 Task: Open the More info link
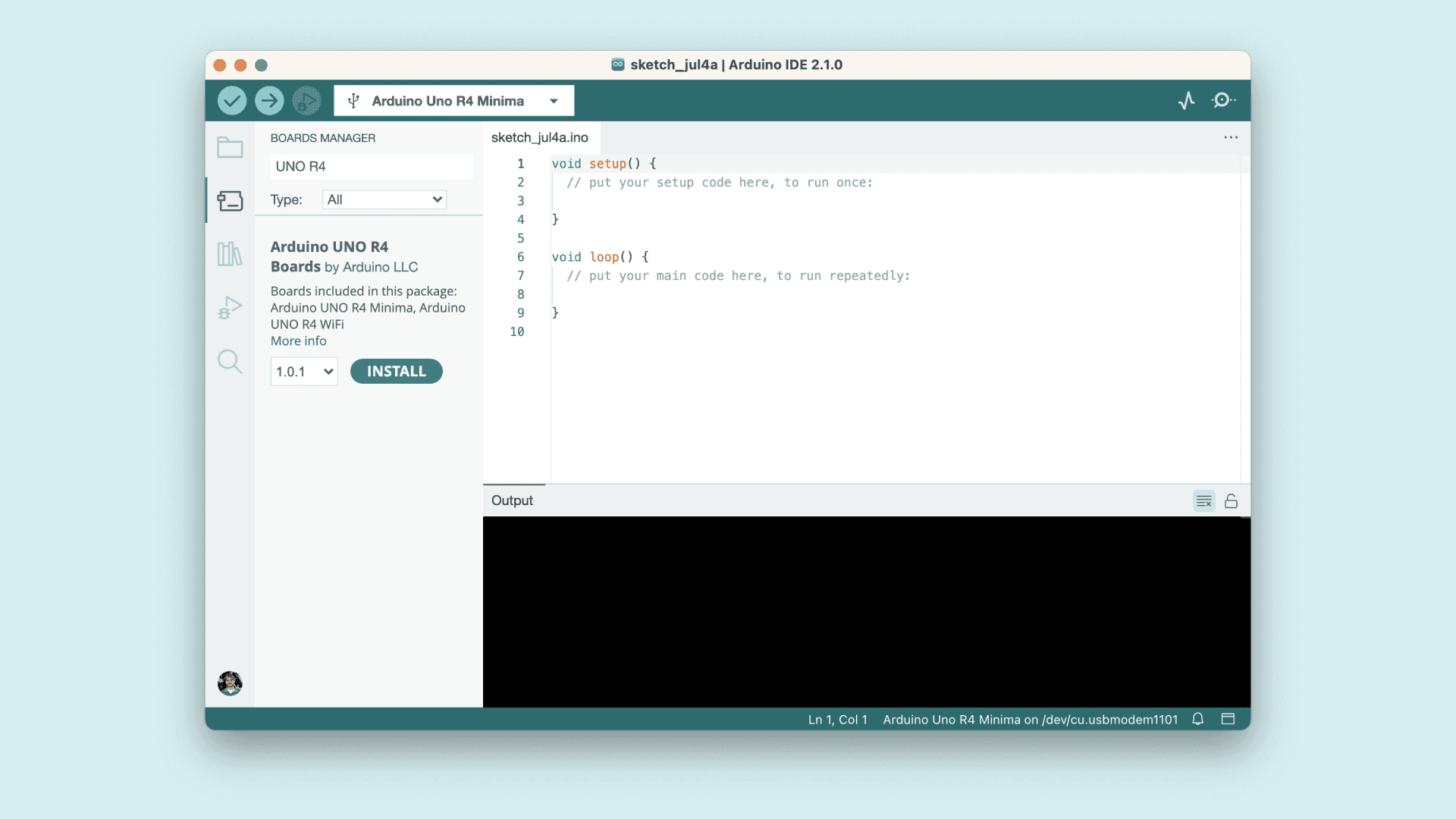(299, 341)
